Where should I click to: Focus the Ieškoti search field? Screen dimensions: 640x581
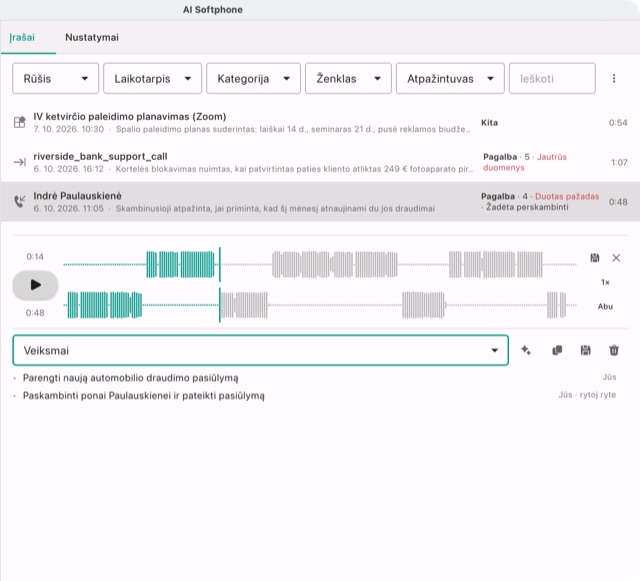point(552,78)
